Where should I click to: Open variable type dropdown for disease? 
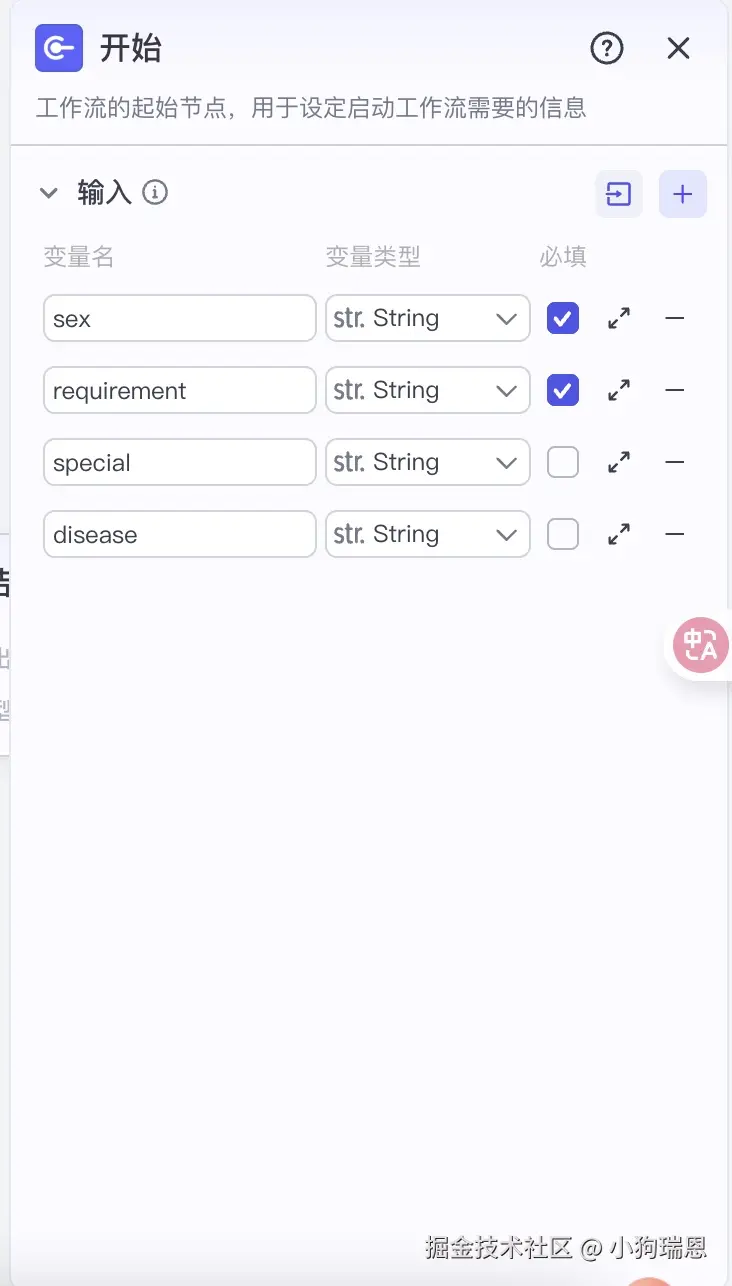click(x=428, y=535)
